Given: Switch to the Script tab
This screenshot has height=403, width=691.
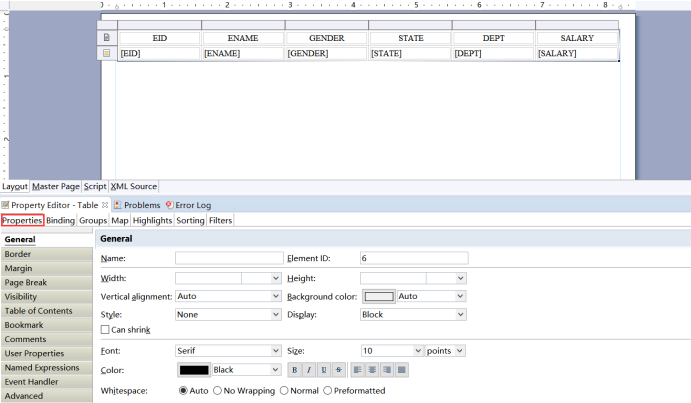Looking at the screenshot, I should click(95, 187).
